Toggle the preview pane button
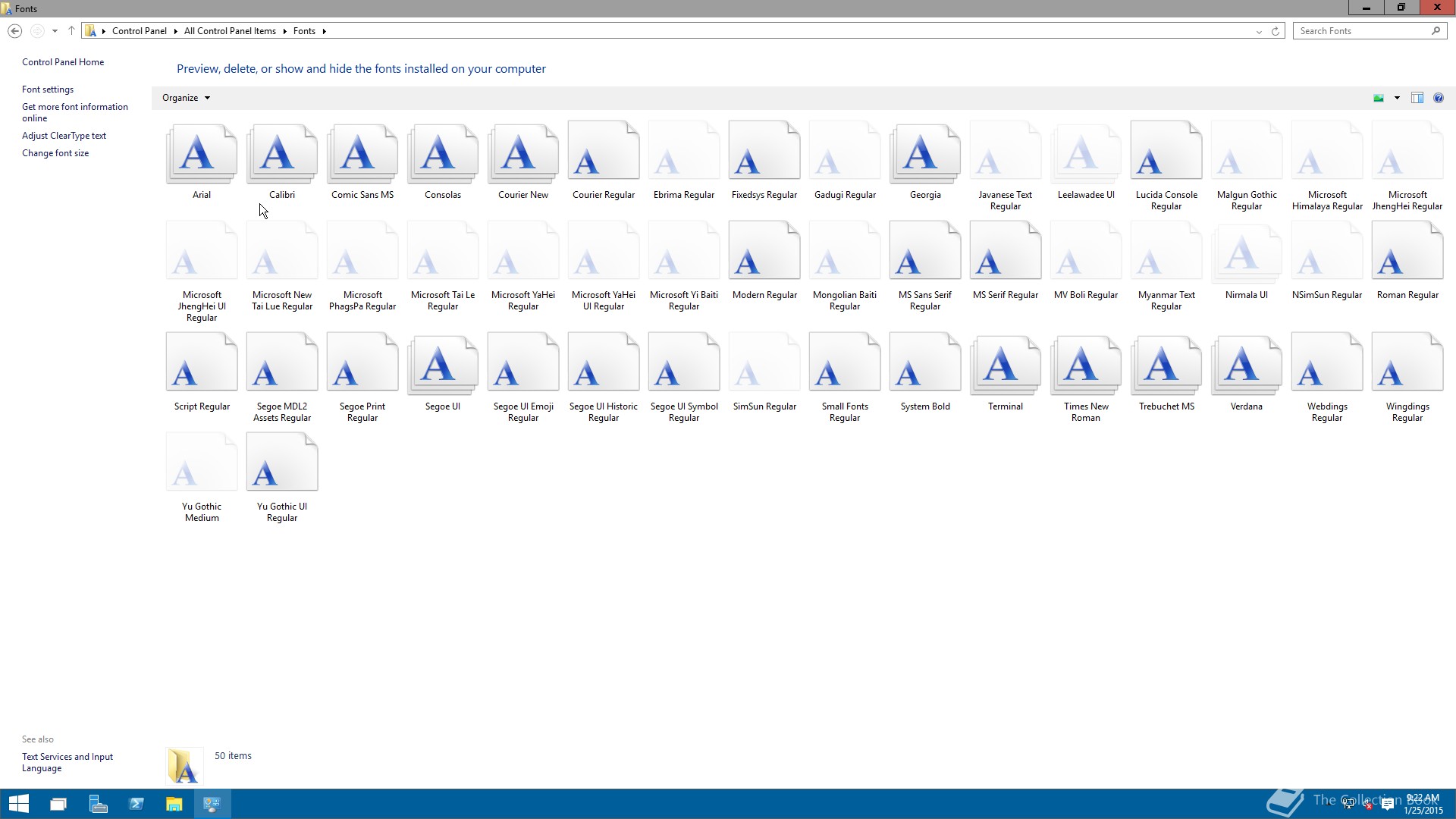 pyautogui.click(x=1417, y=98)
